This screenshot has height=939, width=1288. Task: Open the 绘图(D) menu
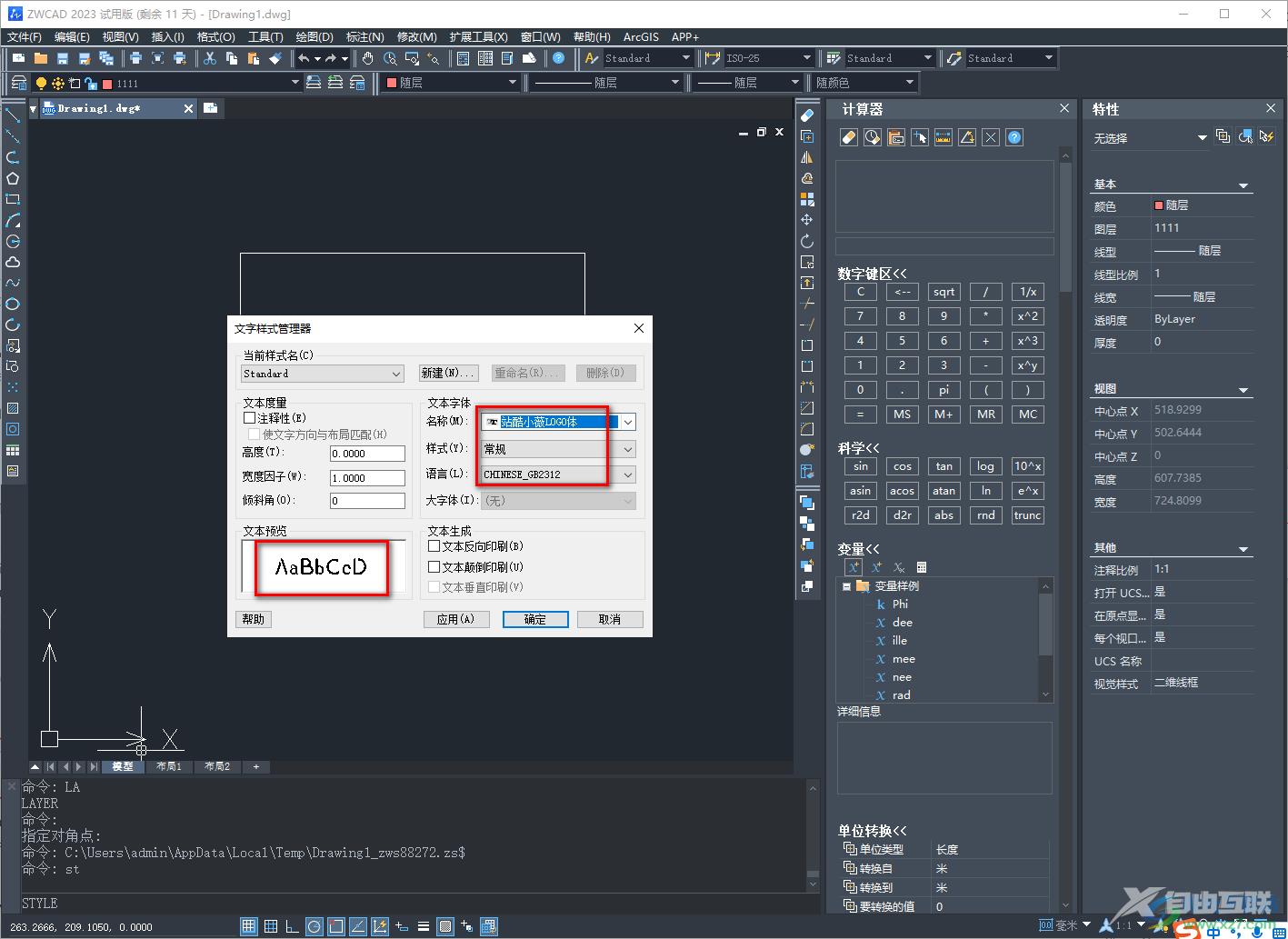click(315, 37)
